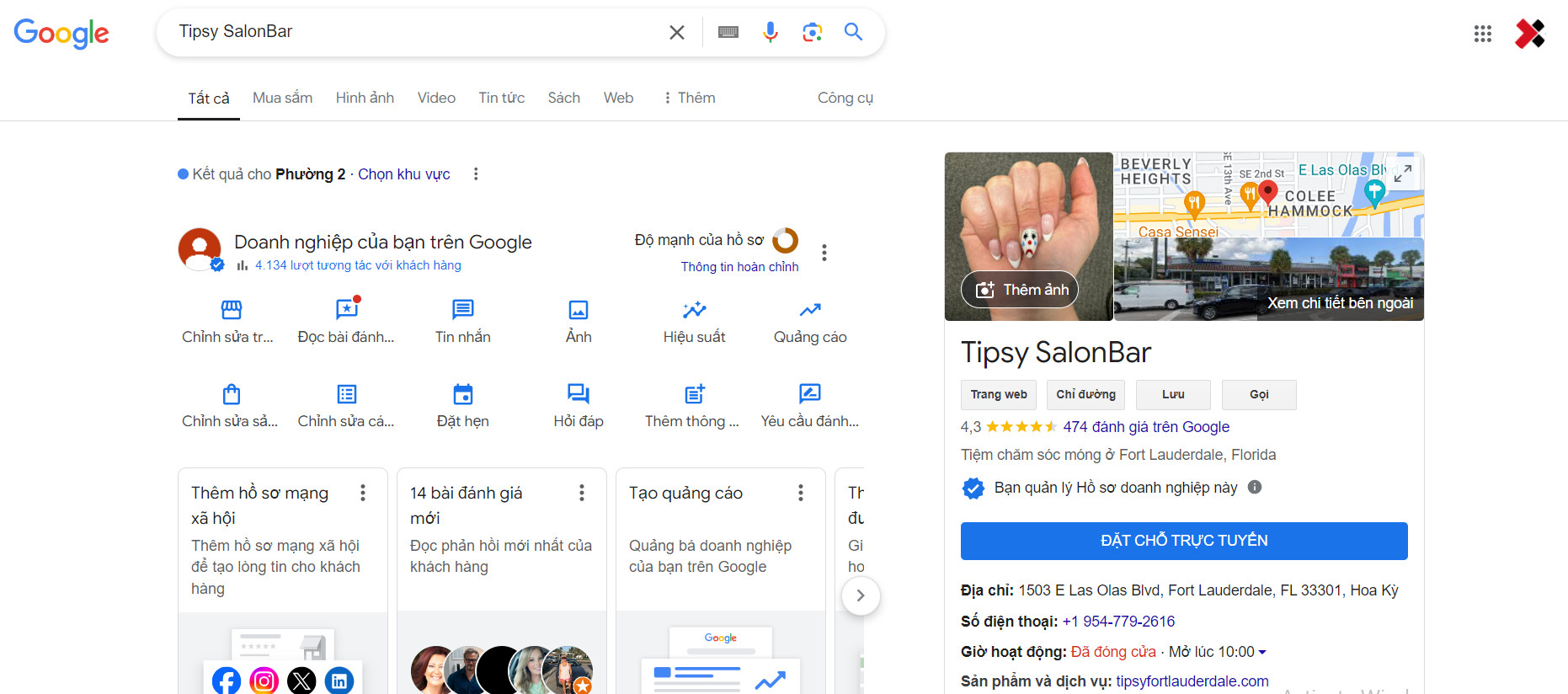Open Chỉnh sửa cá... services icon

[347, 394]
